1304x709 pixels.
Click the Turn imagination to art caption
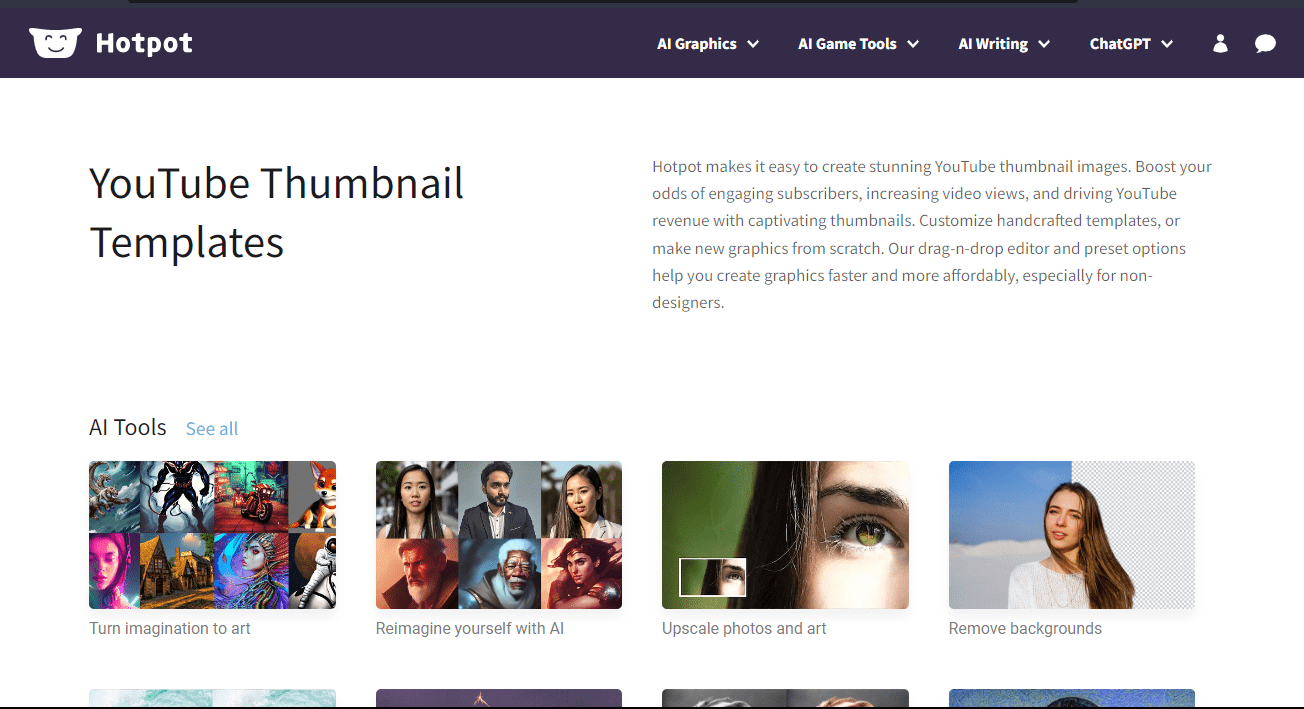coord(170,628)
